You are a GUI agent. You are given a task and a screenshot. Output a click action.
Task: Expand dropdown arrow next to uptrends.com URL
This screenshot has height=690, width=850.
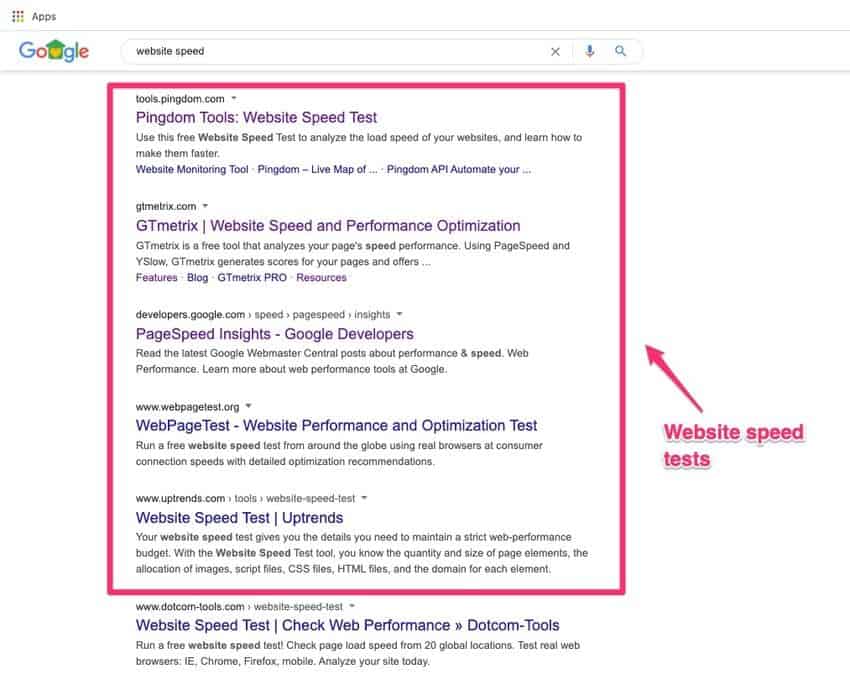365,497
